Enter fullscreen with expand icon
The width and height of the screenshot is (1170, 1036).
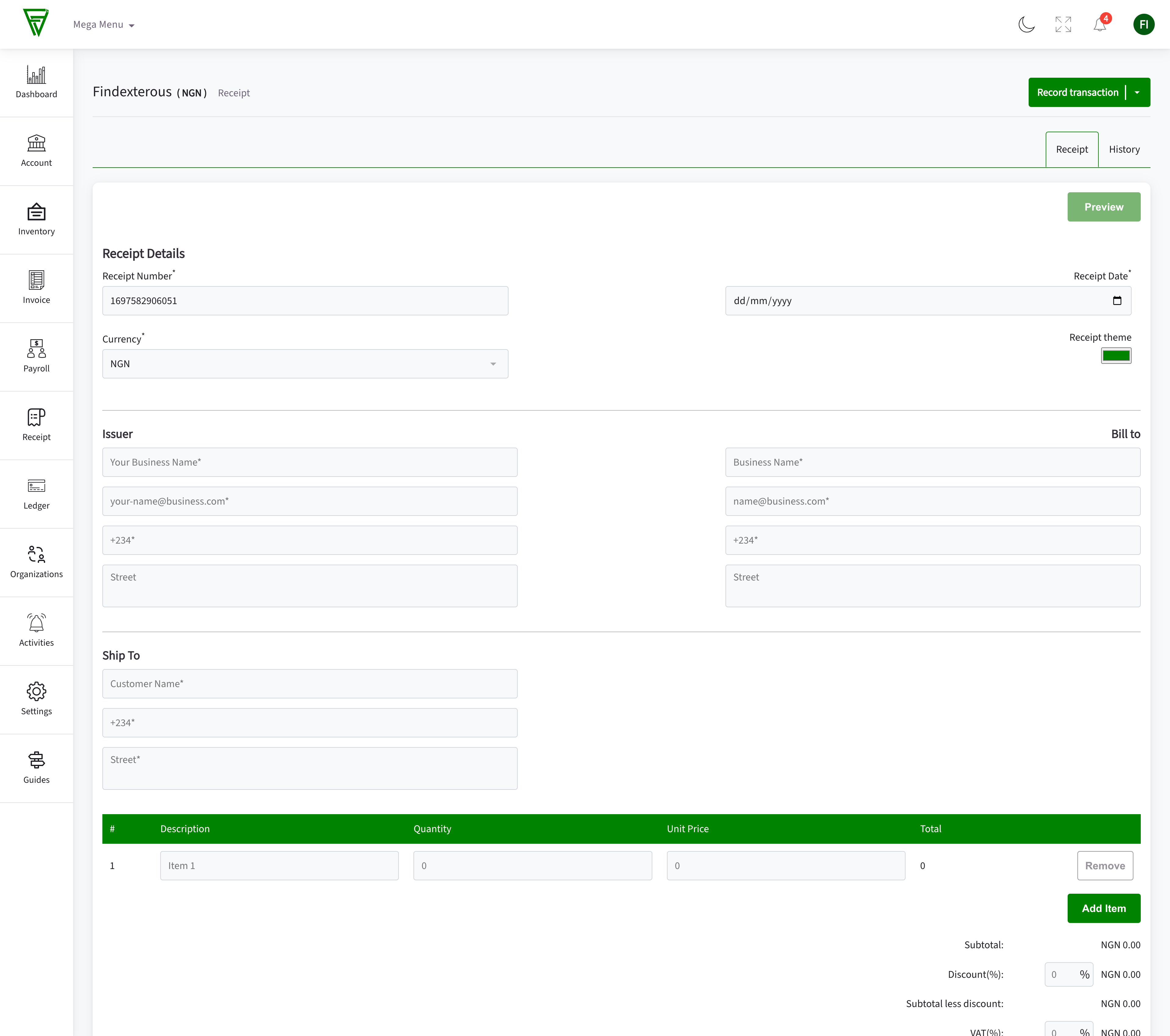[1063, 25]
